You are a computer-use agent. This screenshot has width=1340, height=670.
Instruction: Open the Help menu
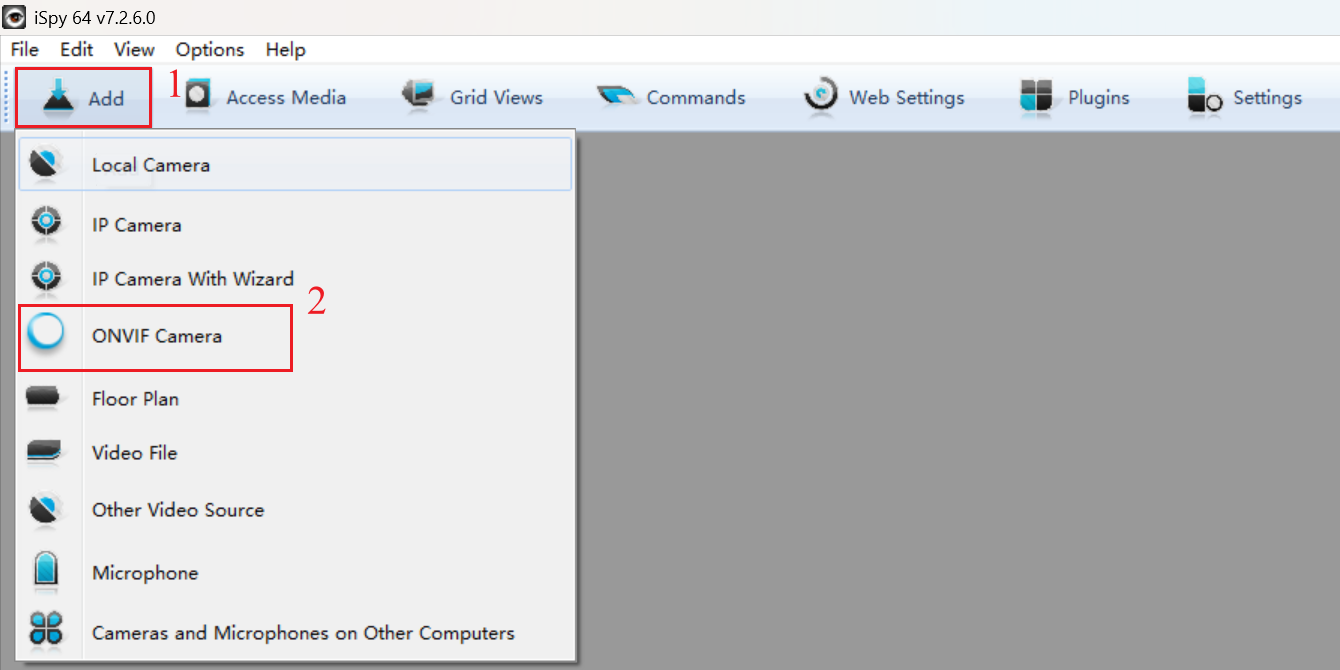coord(284,49)
